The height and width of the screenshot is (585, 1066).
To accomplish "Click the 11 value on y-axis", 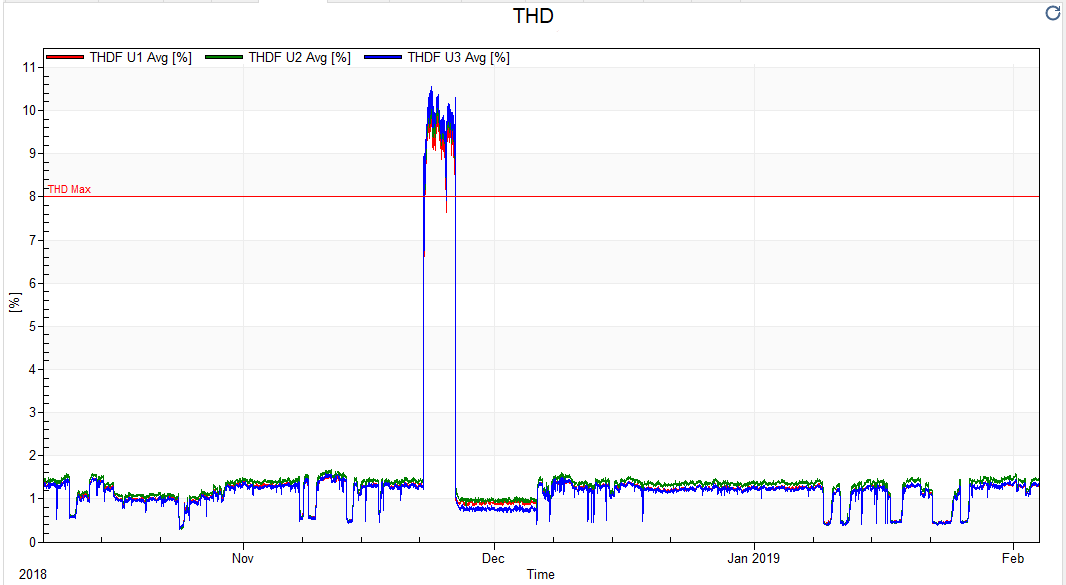I will click(x=29, y=67).
